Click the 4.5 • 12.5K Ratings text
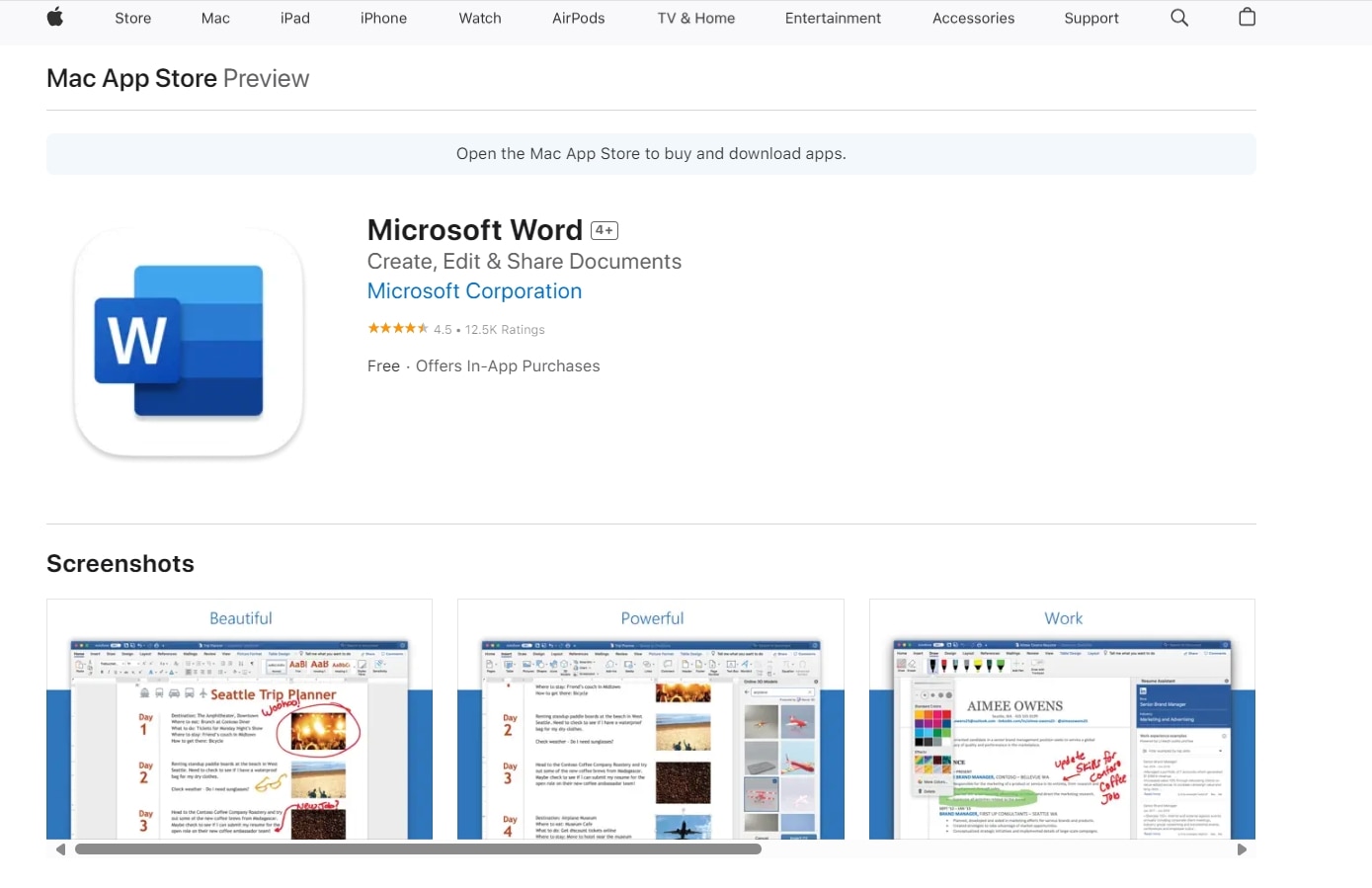Viewport: 1372px width, 888px height. pos(489,330)
